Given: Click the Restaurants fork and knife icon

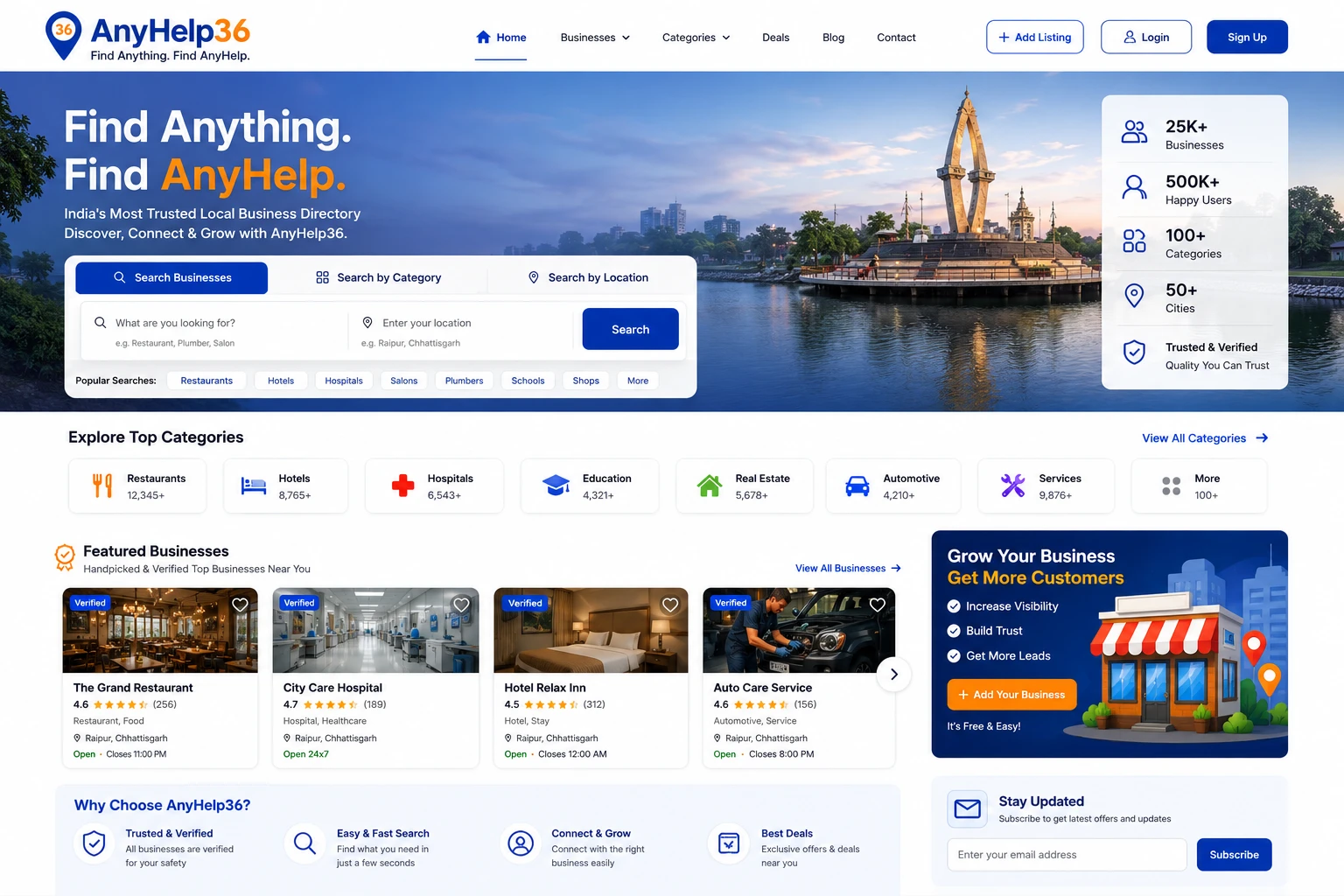Looking at the screenshot, I should click(x=102, y=486).
